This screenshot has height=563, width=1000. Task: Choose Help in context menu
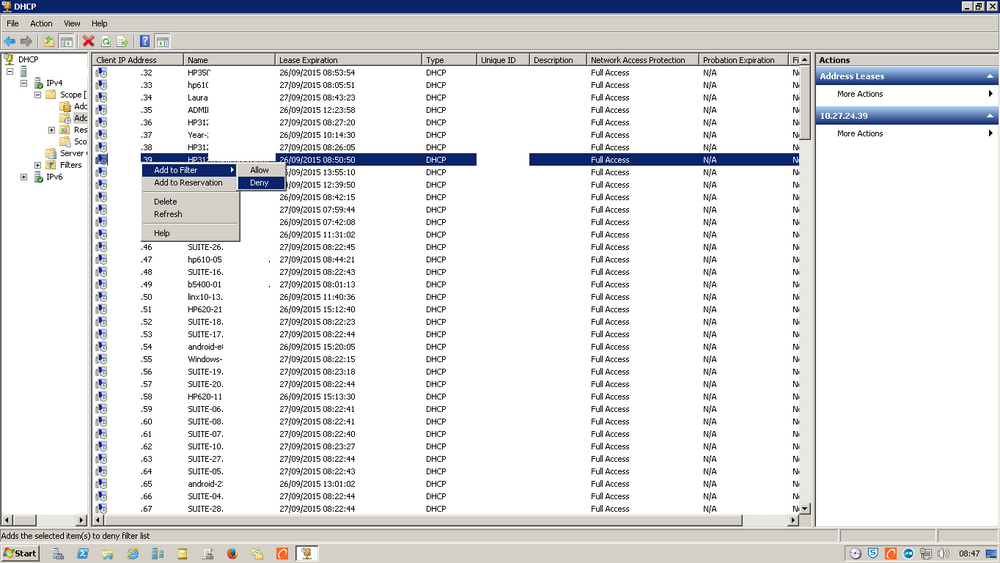pyautogui.click(x=189, y=233)
